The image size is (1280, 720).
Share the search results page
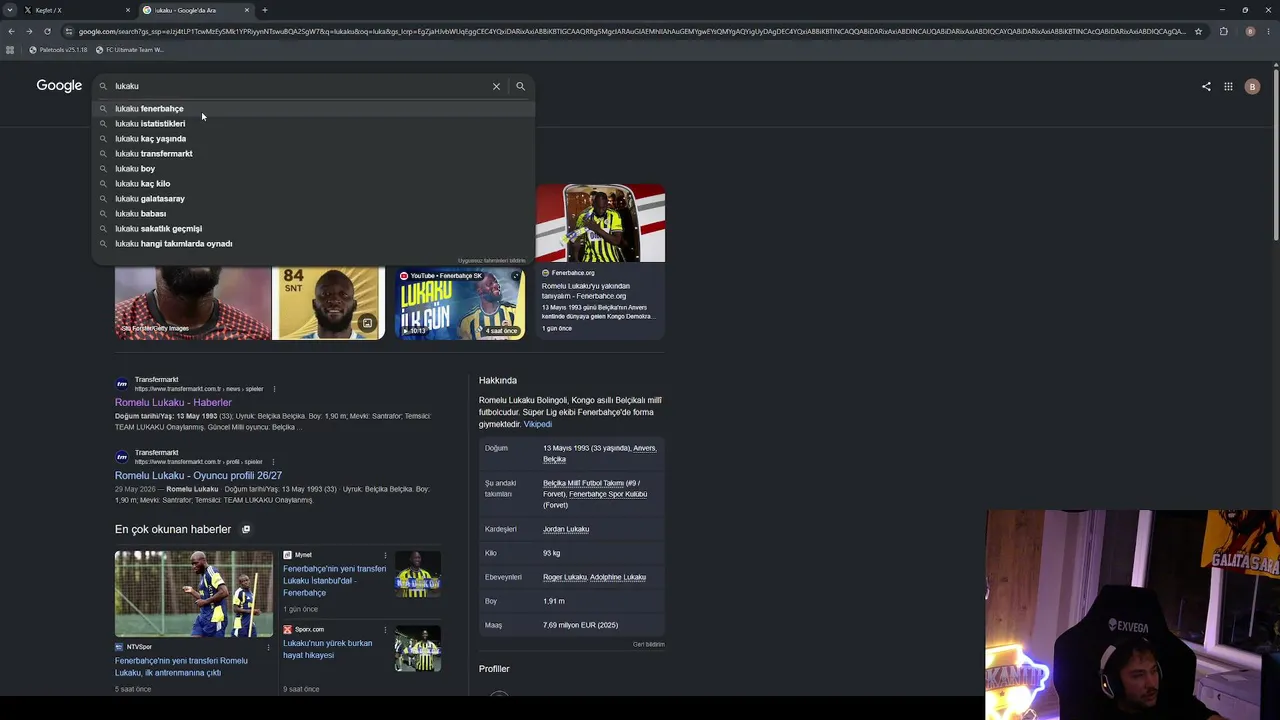click(x=1206, y=87)
